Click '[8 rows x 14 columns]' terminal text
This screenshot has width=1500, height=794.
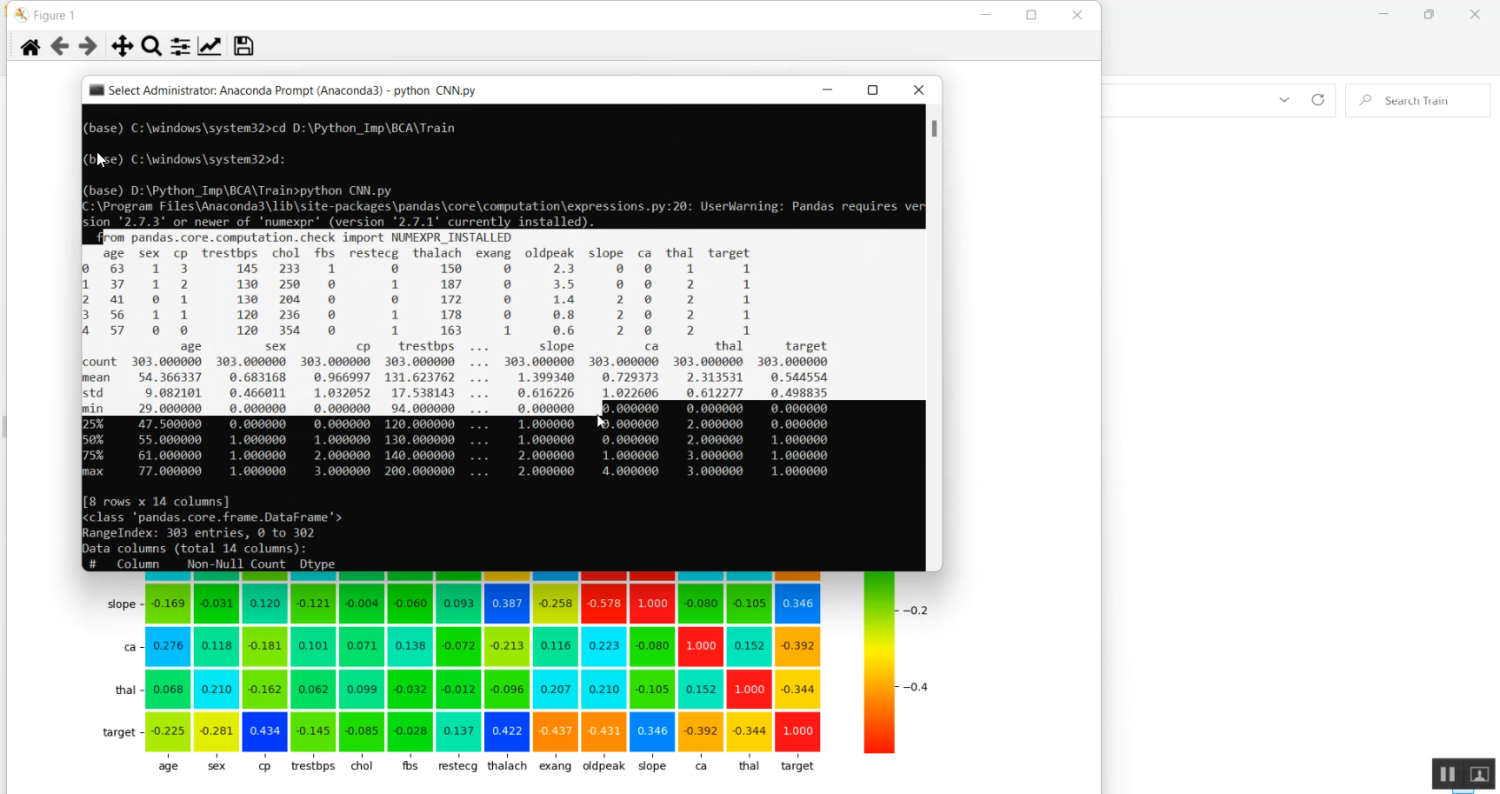(156, 502)
